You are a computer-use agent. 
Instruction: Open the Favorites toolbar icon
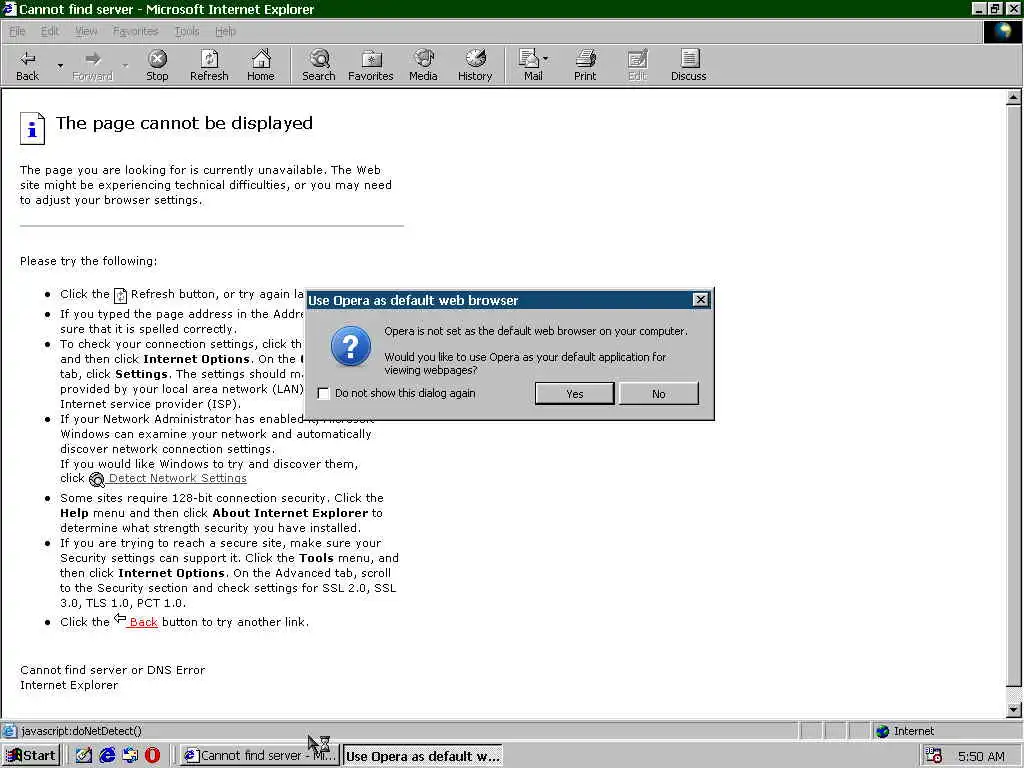point(370,65)
